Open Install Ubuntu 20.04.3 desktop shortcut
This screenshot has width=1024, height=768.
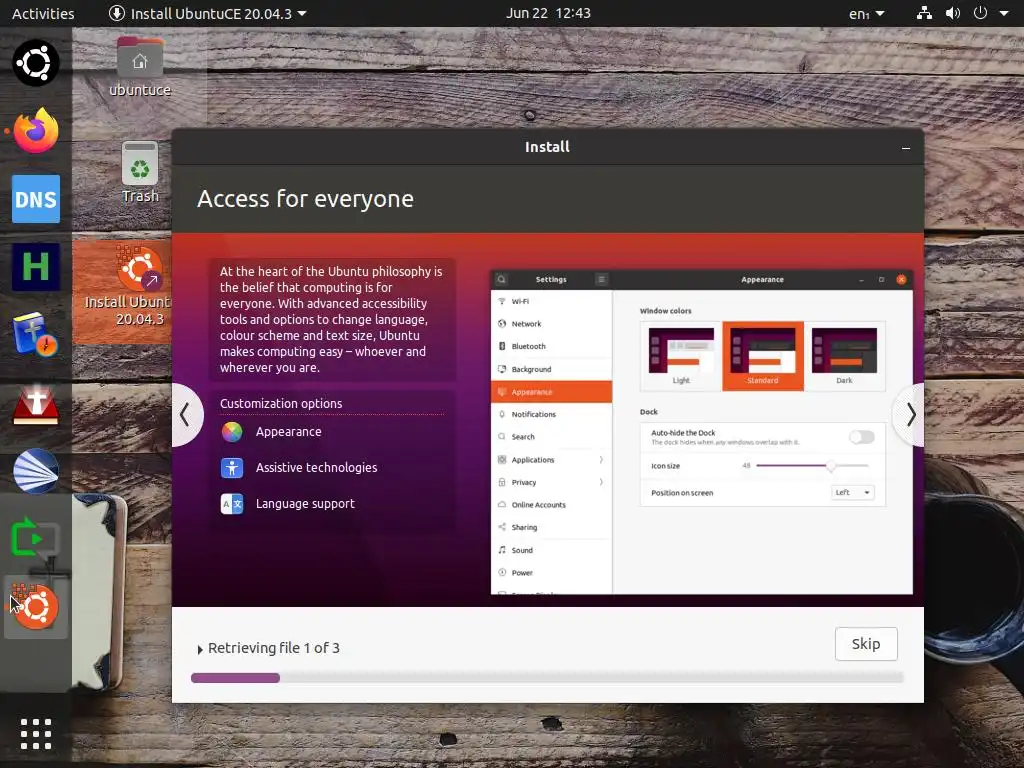click(128, 286)
